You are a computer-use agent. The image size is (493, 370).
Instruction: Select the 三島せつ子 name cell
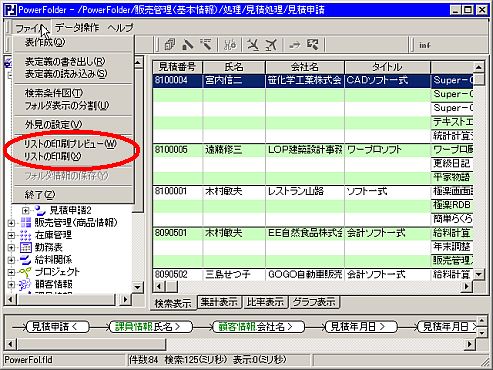pyautogui.click(x=234, y=275)
